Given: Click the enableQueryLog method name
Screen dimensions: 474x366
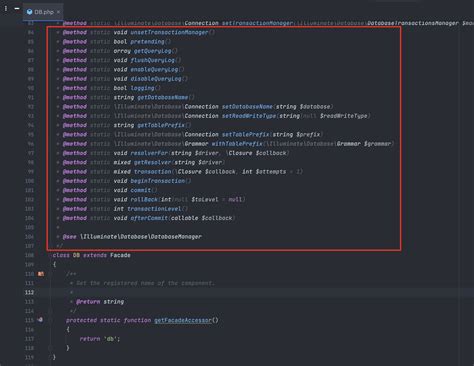Looking at the screenshot, I should [x=154, y=69].
